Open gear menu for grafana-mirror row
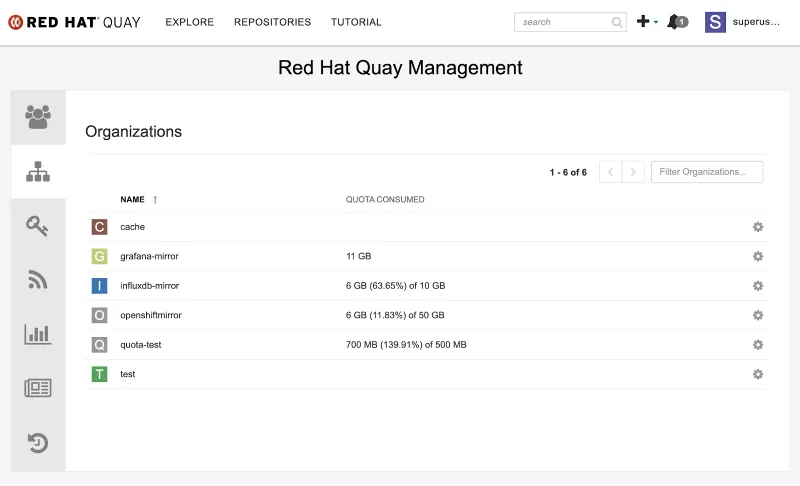The image size is (800, 486). [x=758, y=256]
